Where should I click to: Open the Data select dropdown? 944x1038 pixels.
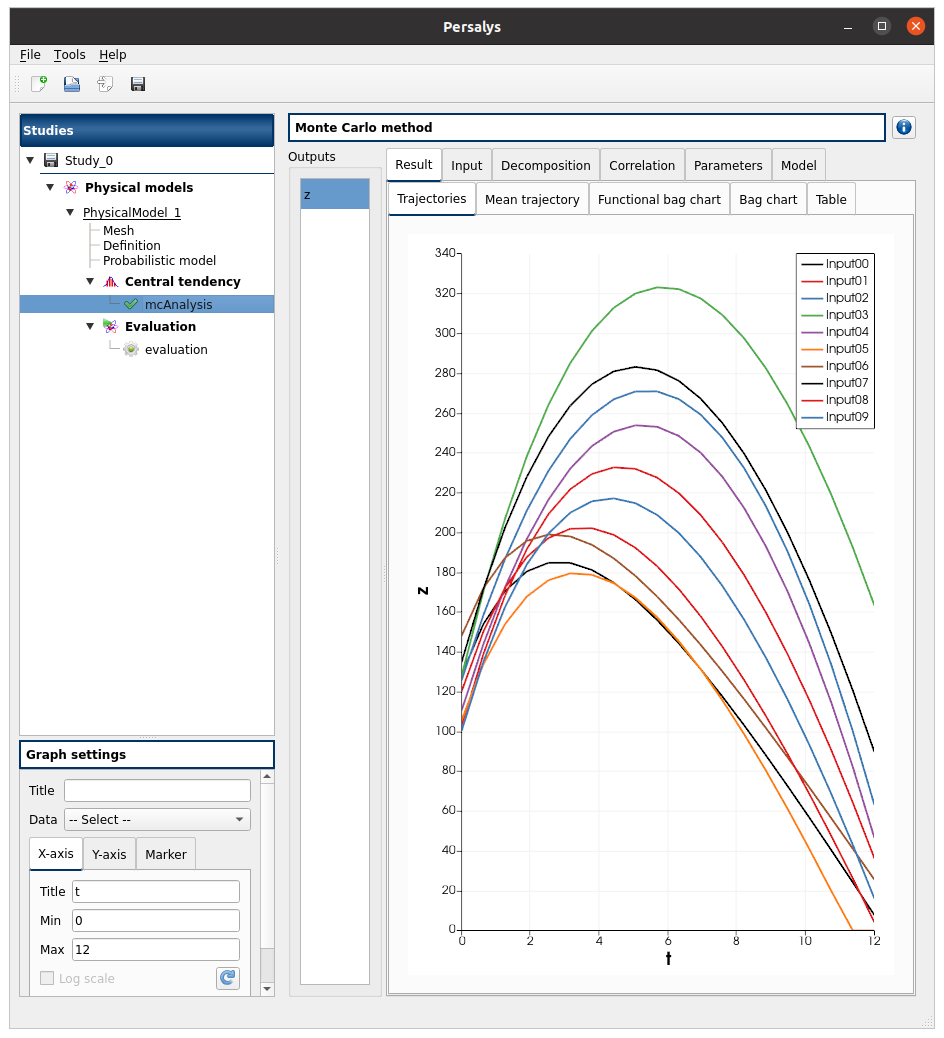coord(157,820)
